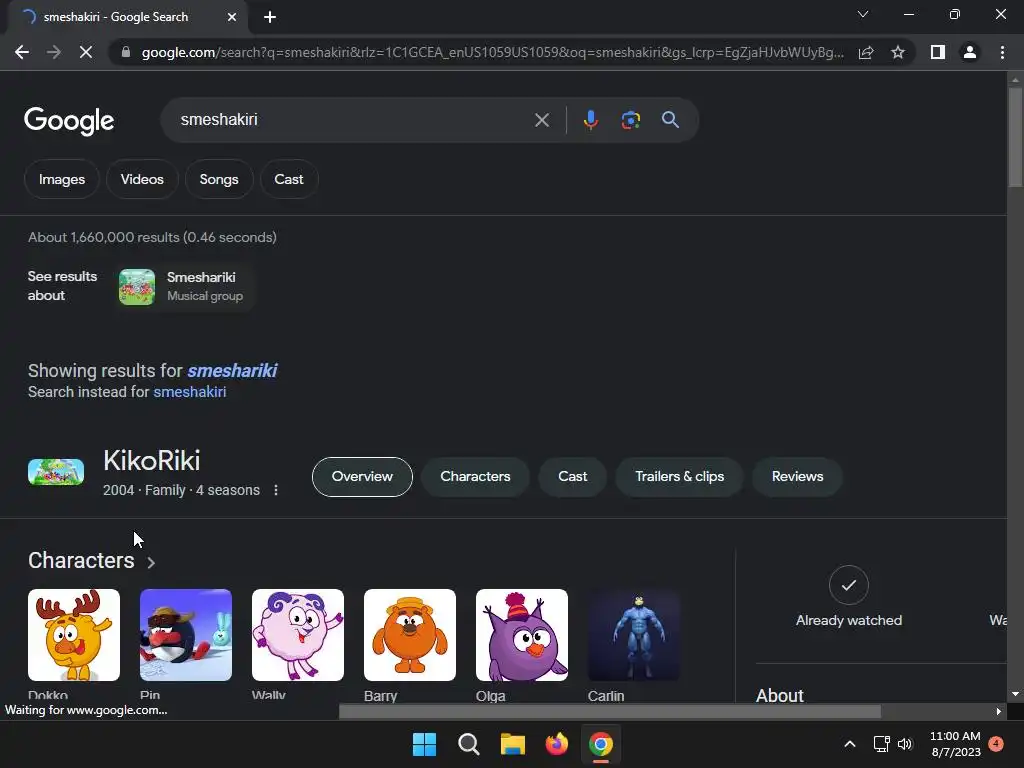Screen dimensions: 1024x768
Task: Open the KikoRiki title heading
Action: 152,461
